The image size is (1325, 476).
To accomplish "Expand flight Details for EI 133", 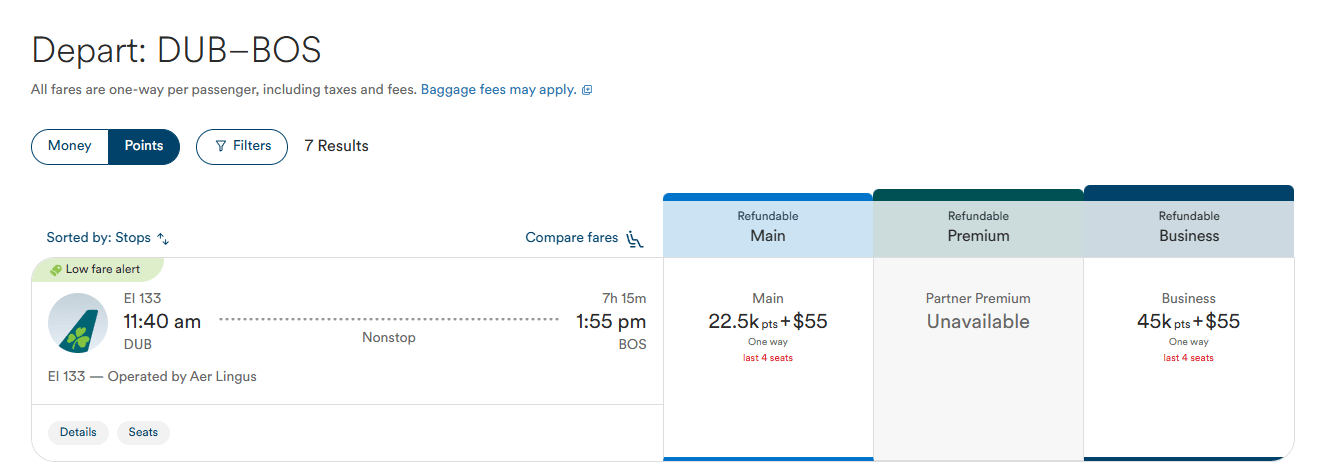I will coord(78,432).
